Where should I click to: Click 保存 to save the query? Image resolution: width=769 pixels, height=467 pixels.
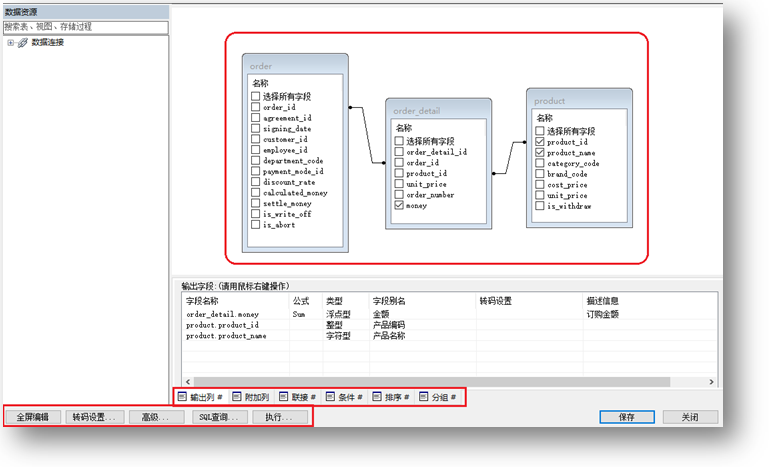pos(627,417)
